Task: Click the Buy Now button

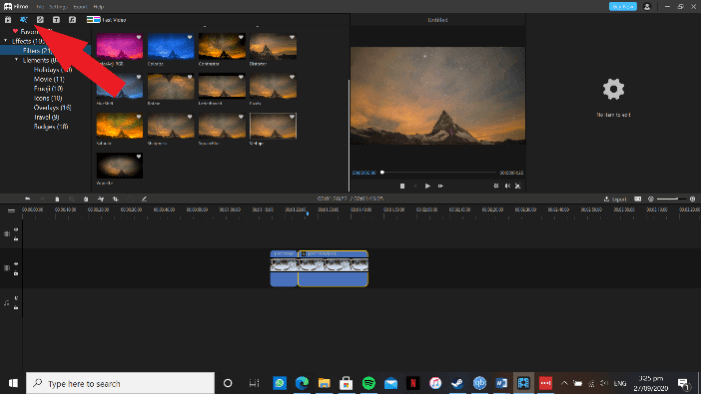Action: tap(623, 7)
